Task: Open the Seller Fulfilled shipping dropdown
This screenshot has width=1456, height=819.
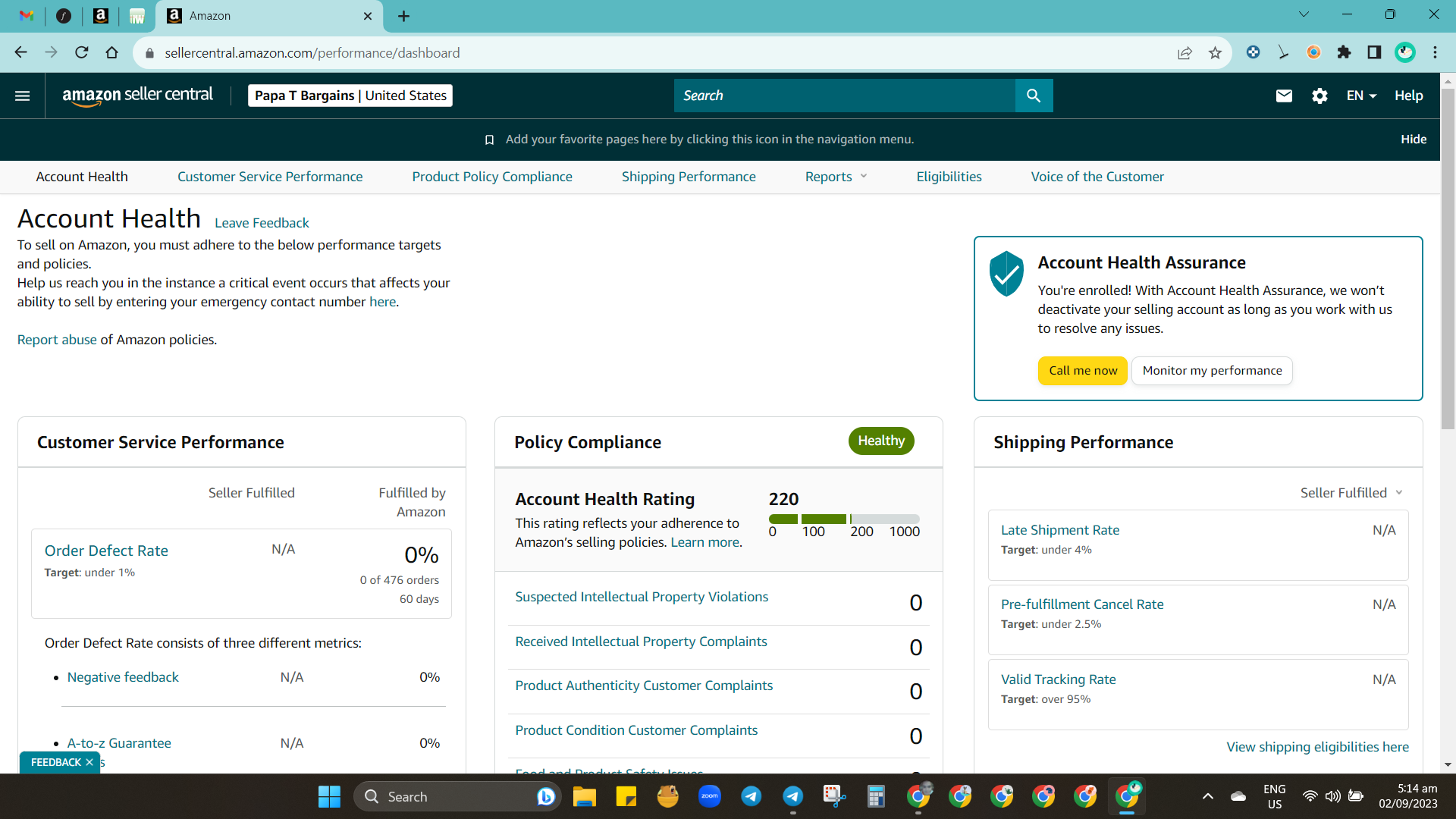Action: tap(1351, 493)
